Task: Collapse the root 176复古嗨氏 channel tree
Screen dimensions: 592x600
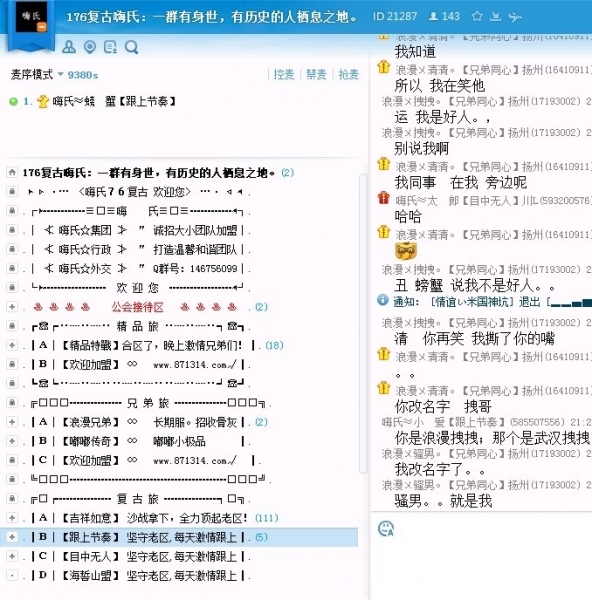Action: tap(12, 172)
